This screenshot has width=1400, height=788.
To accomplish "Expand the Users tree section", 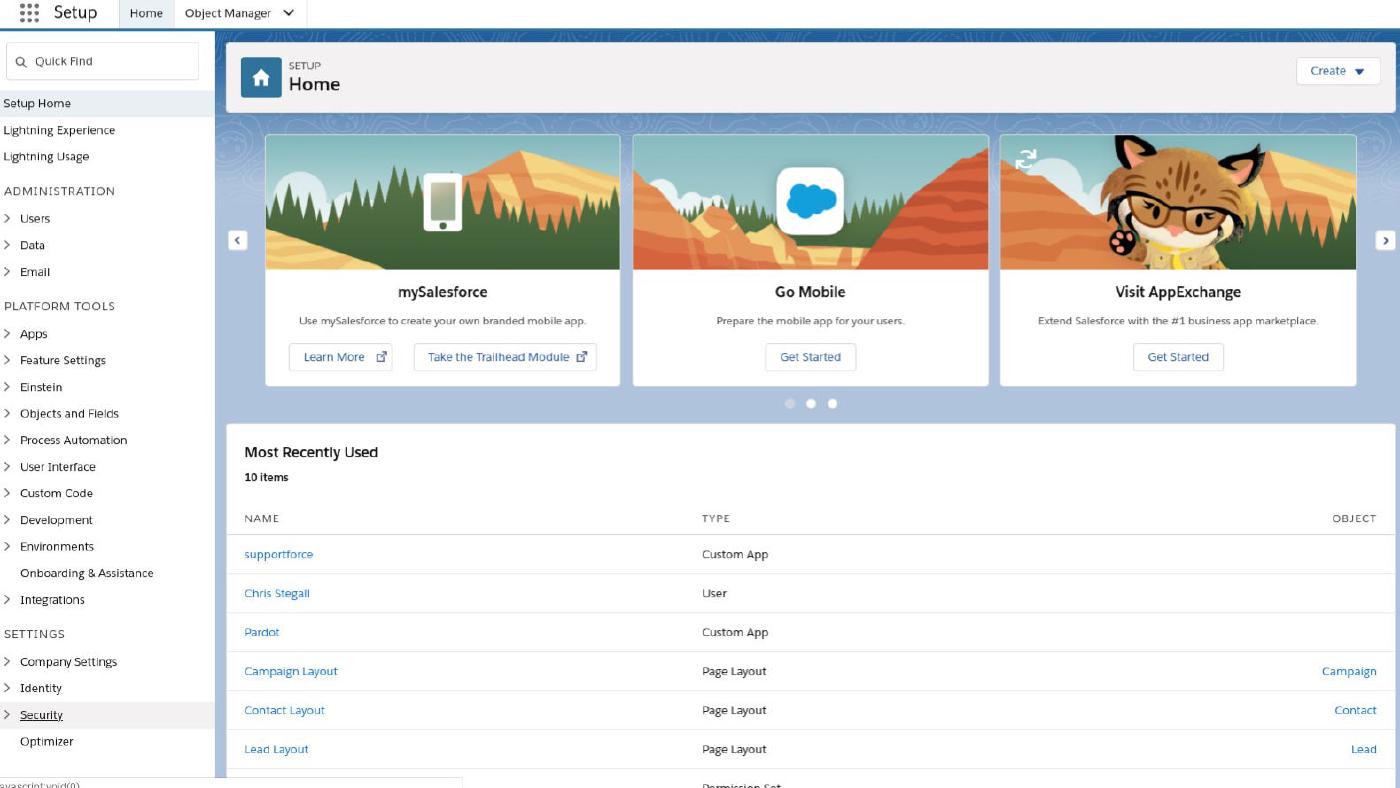I will [x=8, y=218].
